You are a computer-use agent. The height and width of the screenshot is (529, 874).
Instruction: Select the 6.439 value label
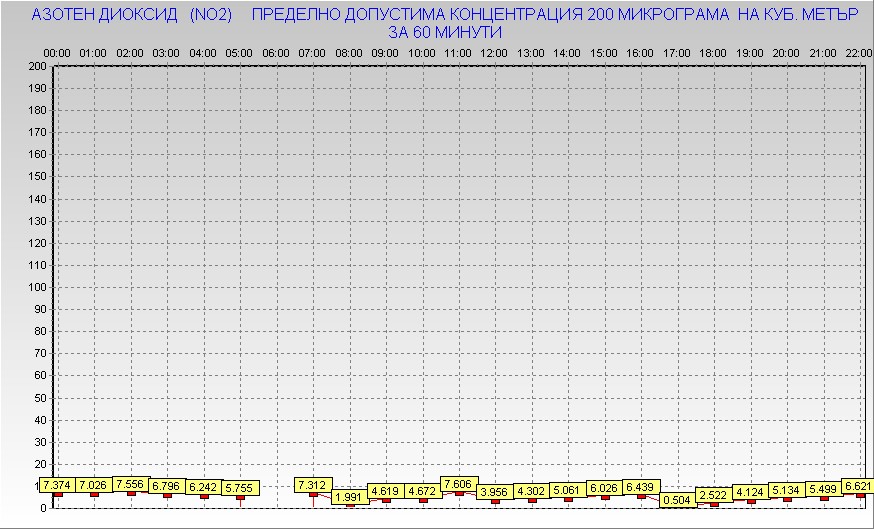642,487
